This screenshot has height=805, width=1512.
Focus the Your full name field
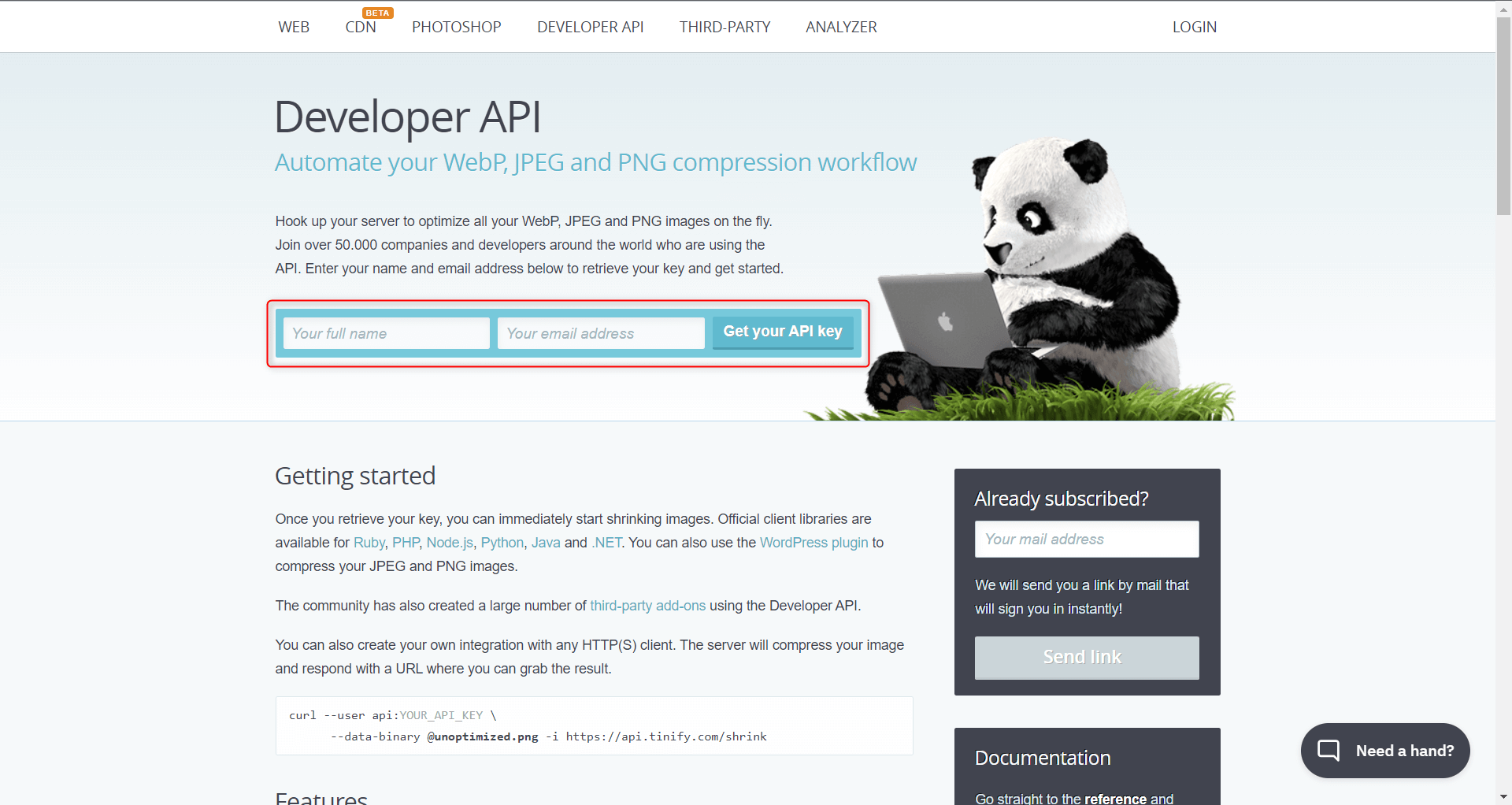tap(387, 333)
